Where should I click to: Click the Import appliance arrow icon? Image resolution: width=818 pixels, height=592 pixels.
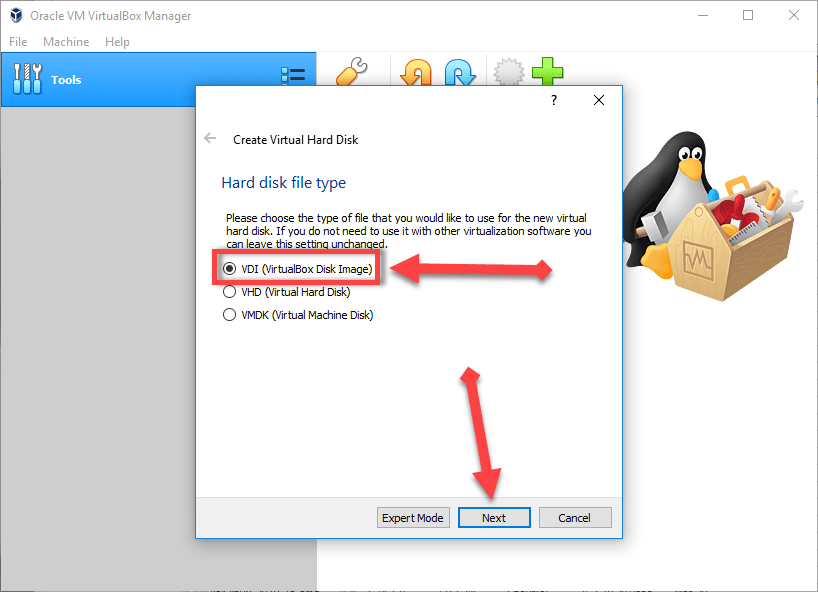coord(416,74)
